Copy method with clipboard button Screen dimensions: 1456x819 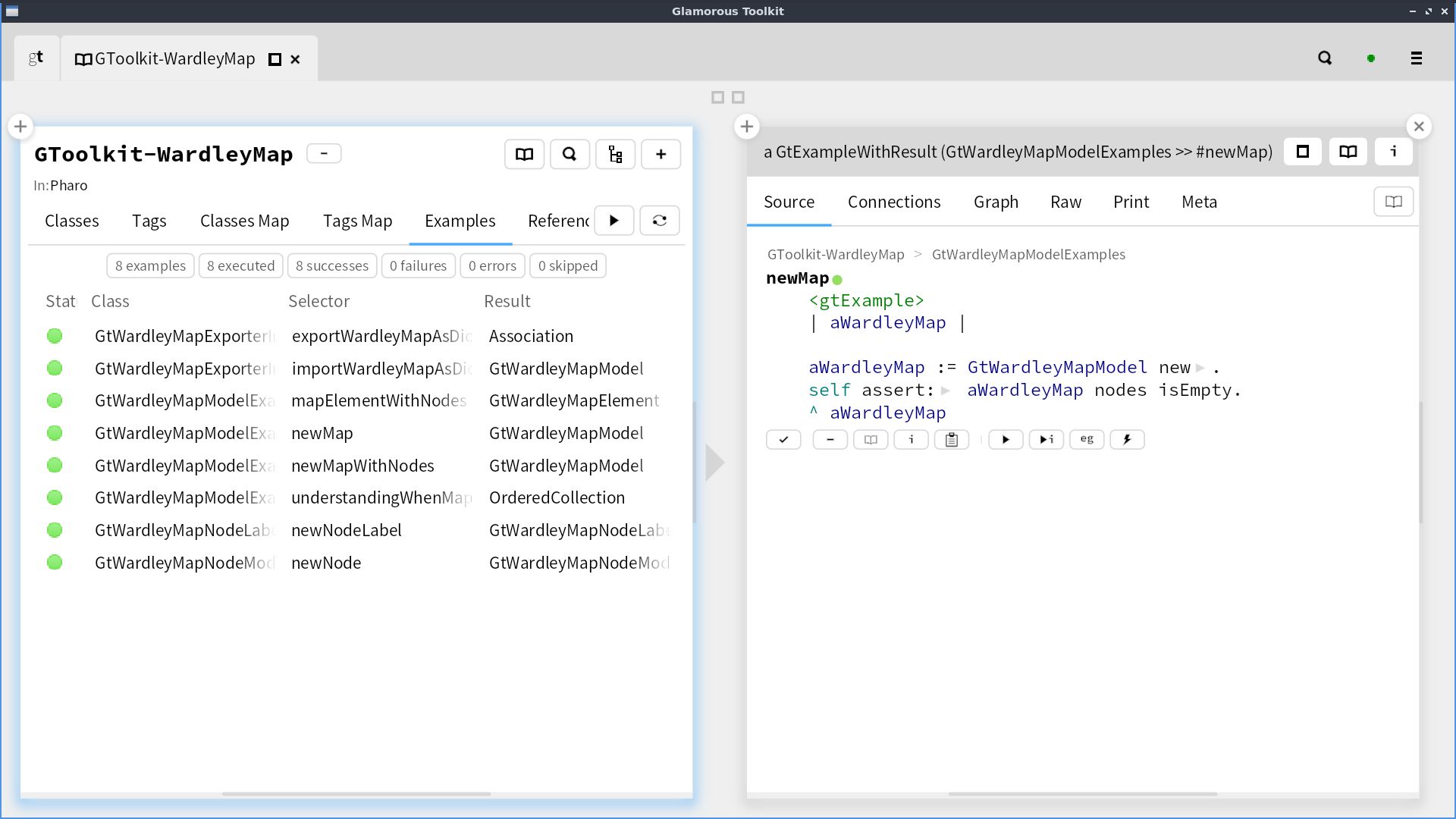952,440
